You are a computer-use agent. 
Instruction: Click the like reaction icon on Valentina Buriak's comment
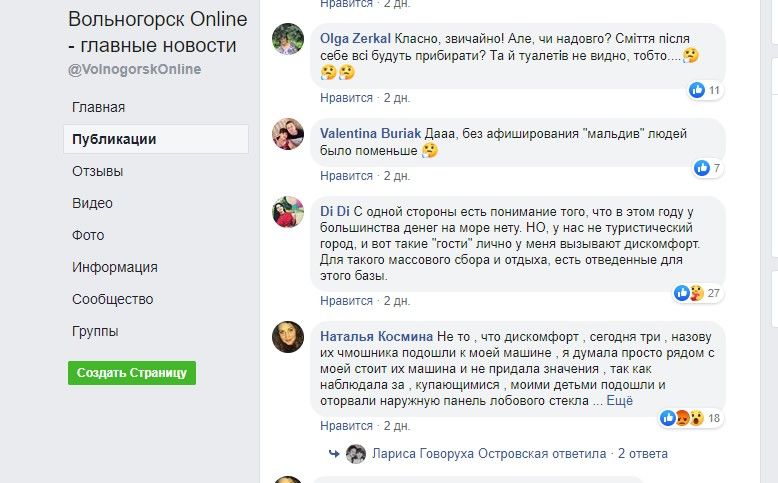click(x=702, y=168)
